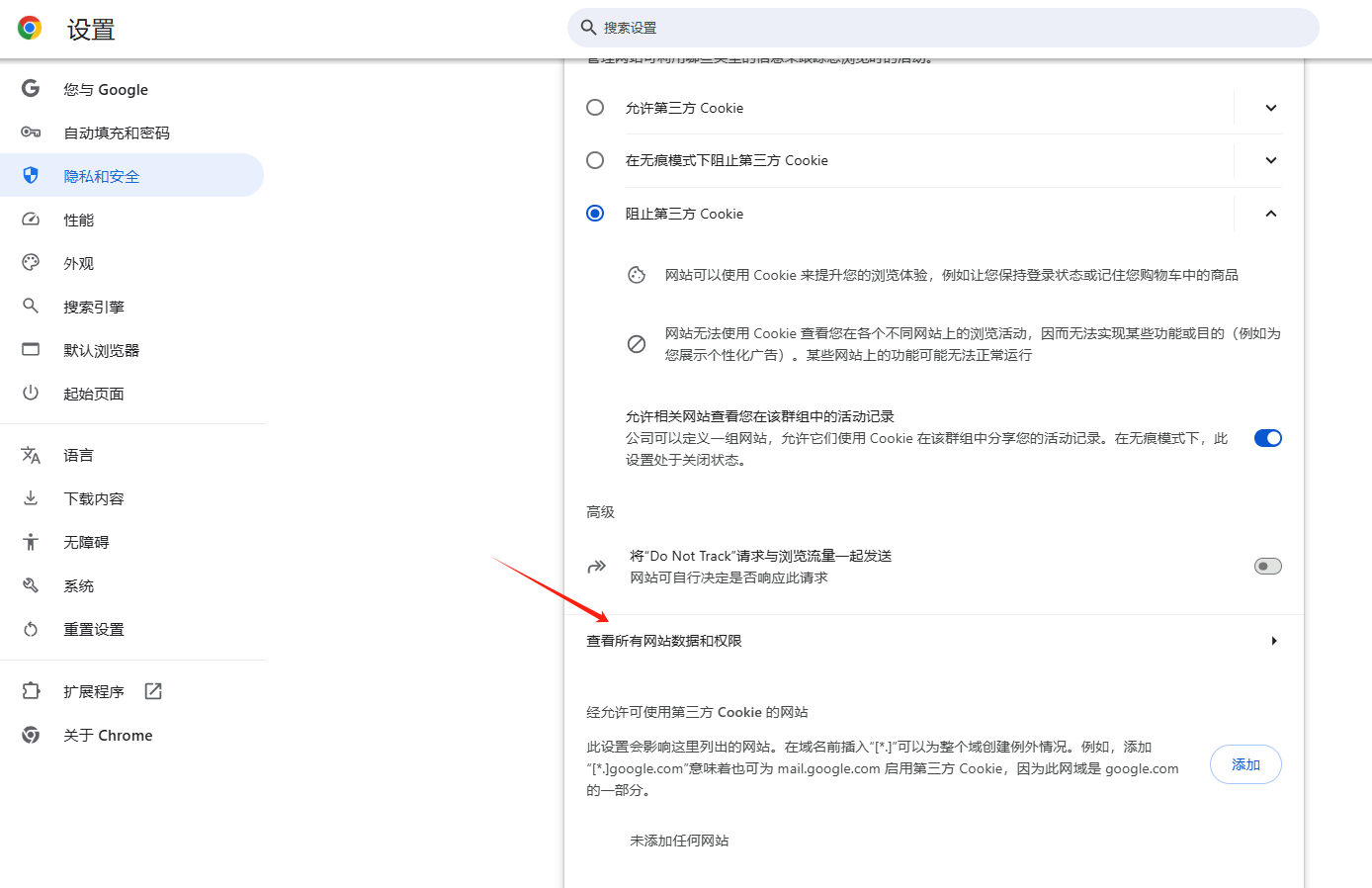
Task: Click the external link icon beside 扩展程序
Action: (x=153, y=691)
